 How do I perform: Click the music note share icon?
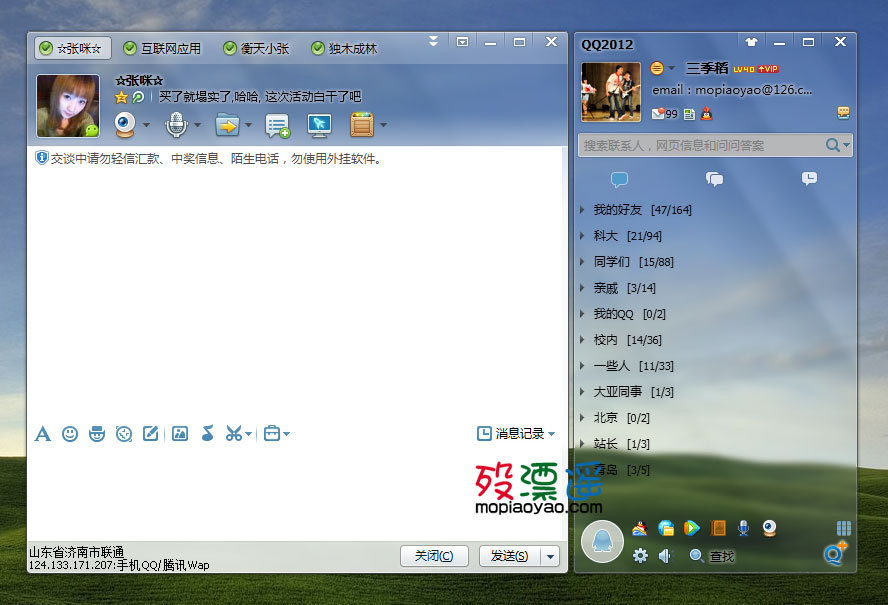pyautogui.click(x=207, y=434)
